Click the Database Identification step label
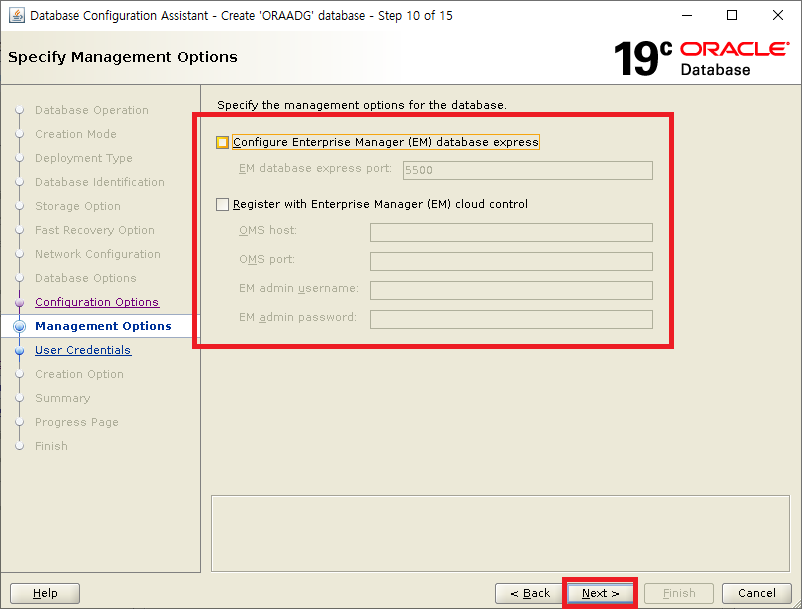Viewport: 802px width, 609px height. point(100,183)
